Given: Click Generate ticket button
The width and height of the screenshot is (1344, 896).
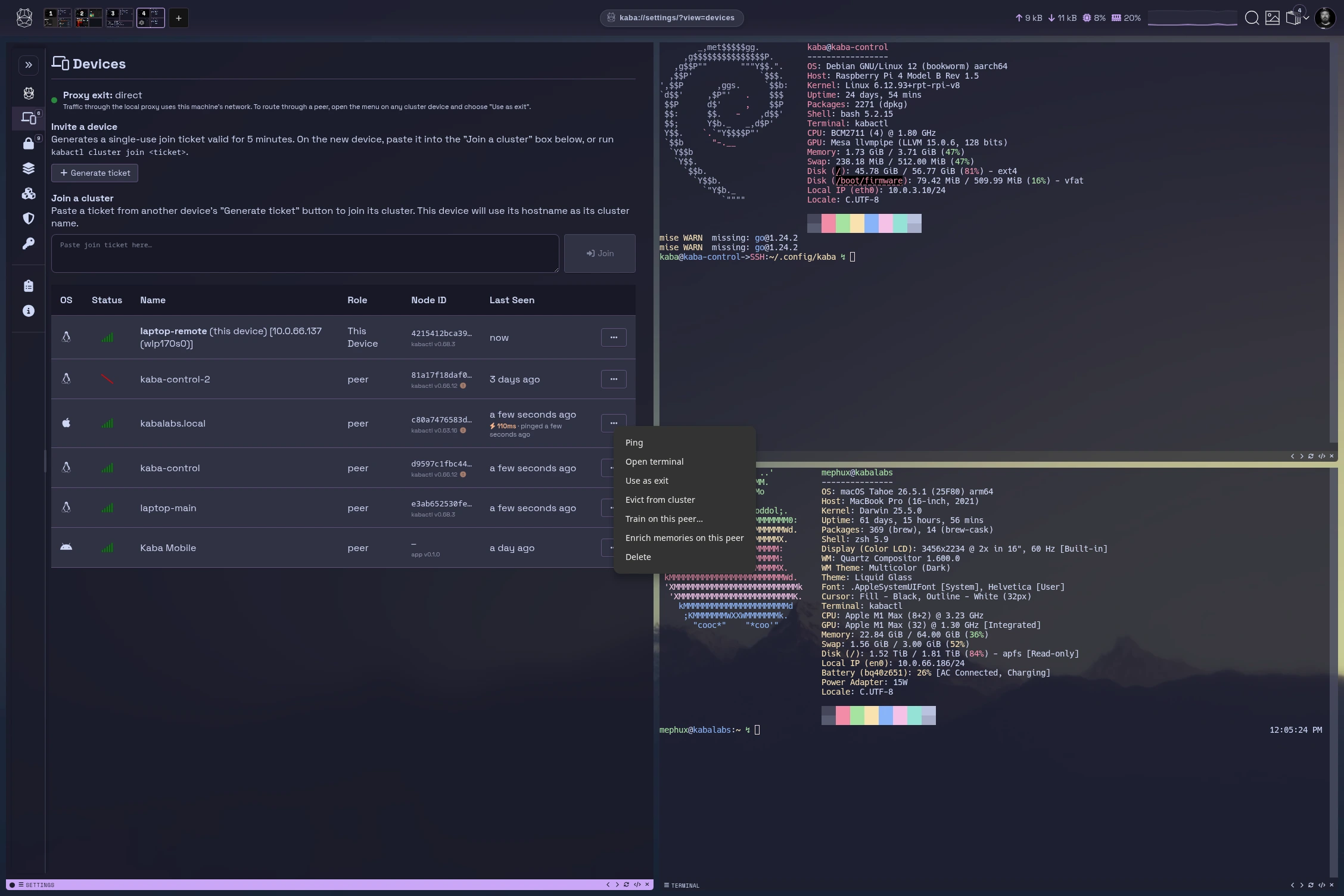Looking at the screenshot, I should (x=95, y=173).
